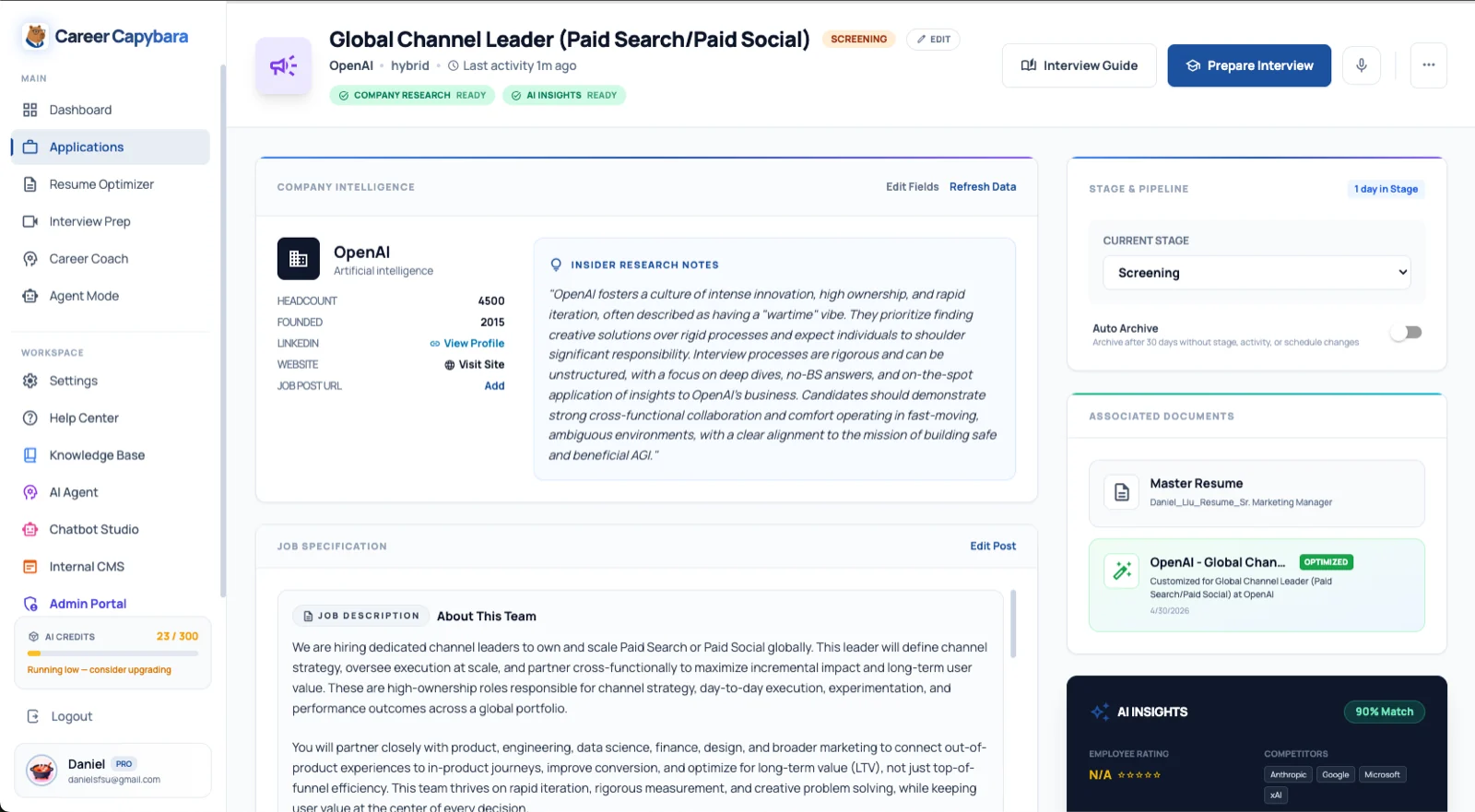Image resolution: width=1475 pixels, height=812 pixels.
Task: Click Daniel's profile avatar
Action: (x=41, y=770)
